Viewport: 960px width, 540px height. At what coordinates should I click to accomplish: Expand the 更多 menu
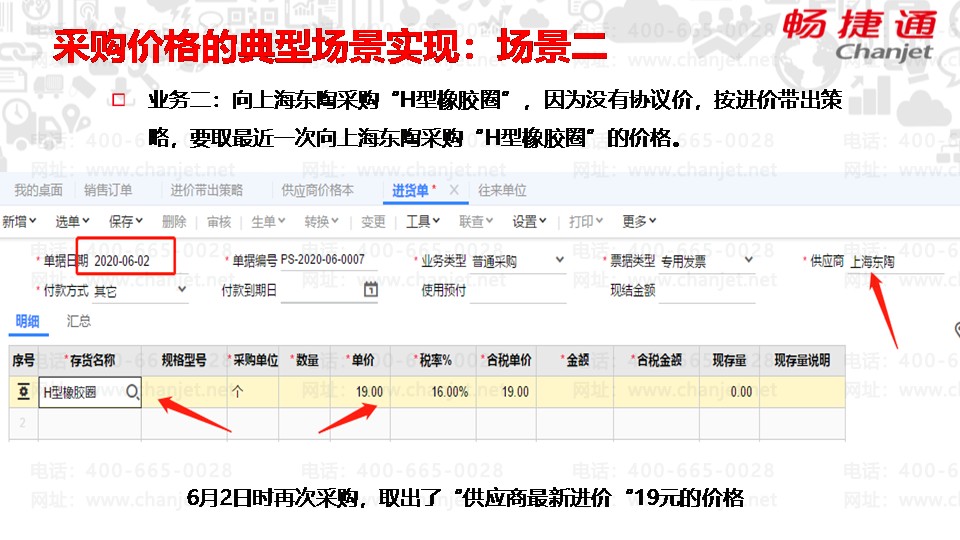[639, 222]
